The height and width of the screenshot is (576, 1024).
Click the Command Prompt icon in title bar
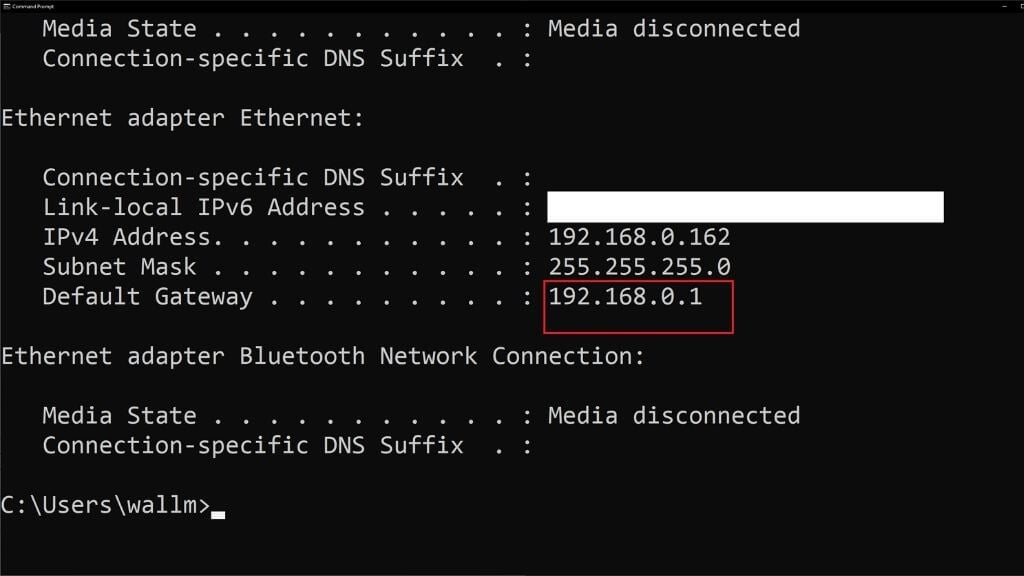(x=5, y=5)
